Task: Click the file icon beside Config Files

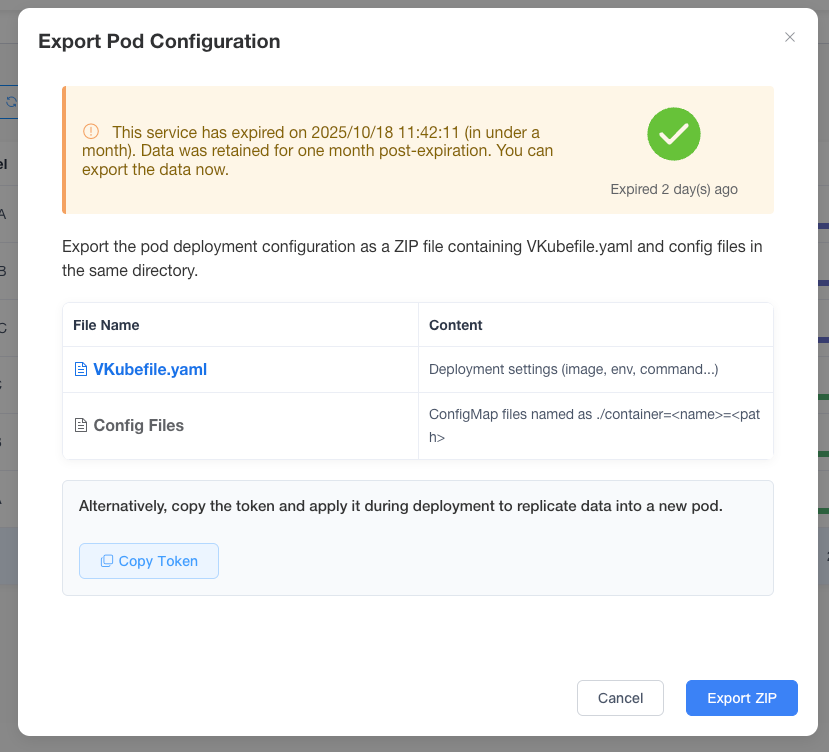Action: [x=81, y=426]
